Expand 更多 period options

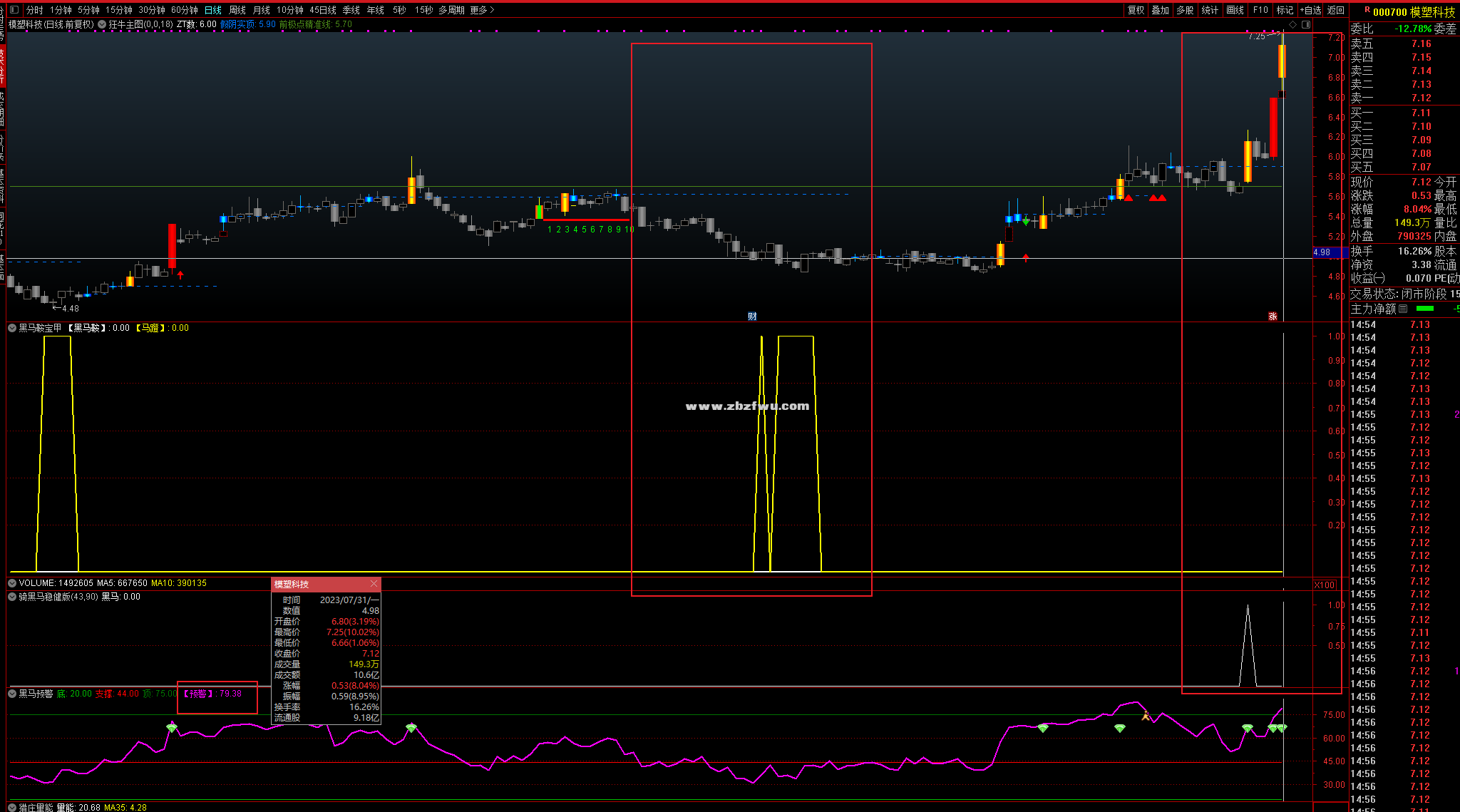482,10
